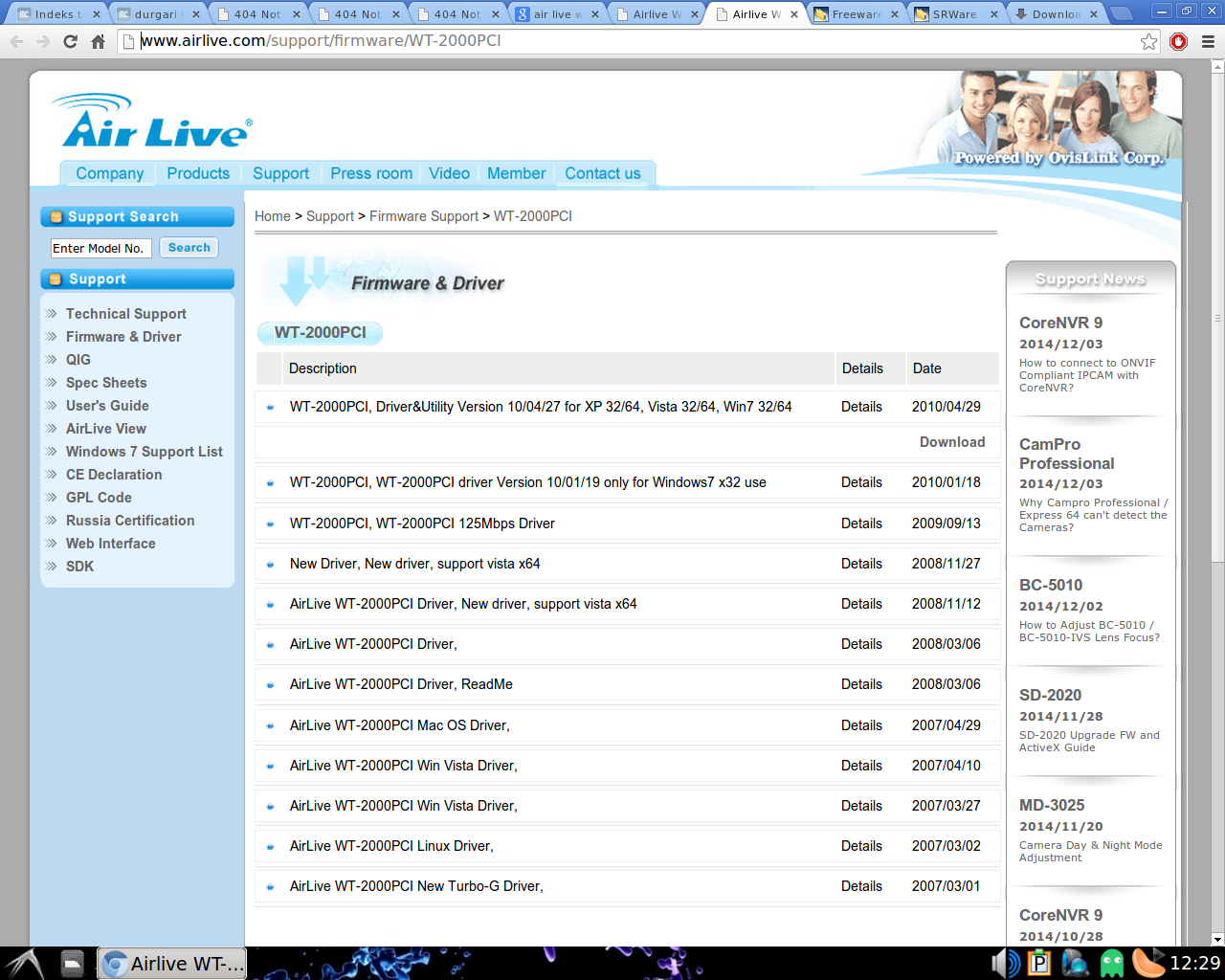1225x980 pixels.
Task: Focus the browser address bar
Action: click(636, 41)
